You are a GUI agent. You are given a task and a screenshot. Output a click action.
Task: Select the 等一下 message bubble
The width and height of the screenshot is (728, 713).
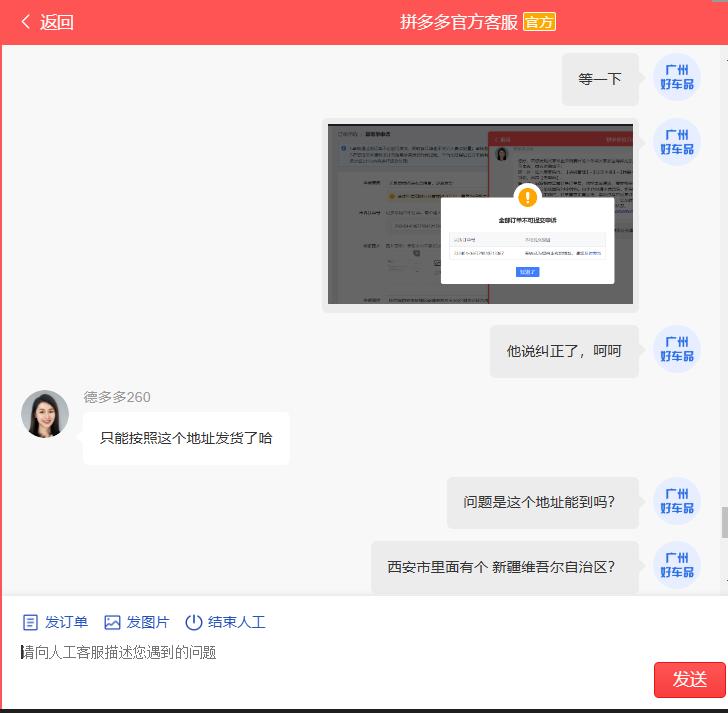(x=600, y=79)
